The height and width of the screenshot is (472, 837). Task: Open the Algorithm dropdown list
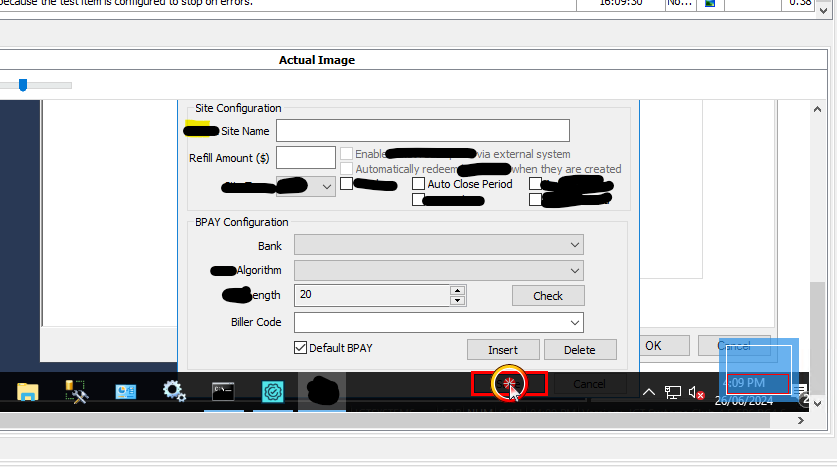pyautogui.click(x=574, y=270)
